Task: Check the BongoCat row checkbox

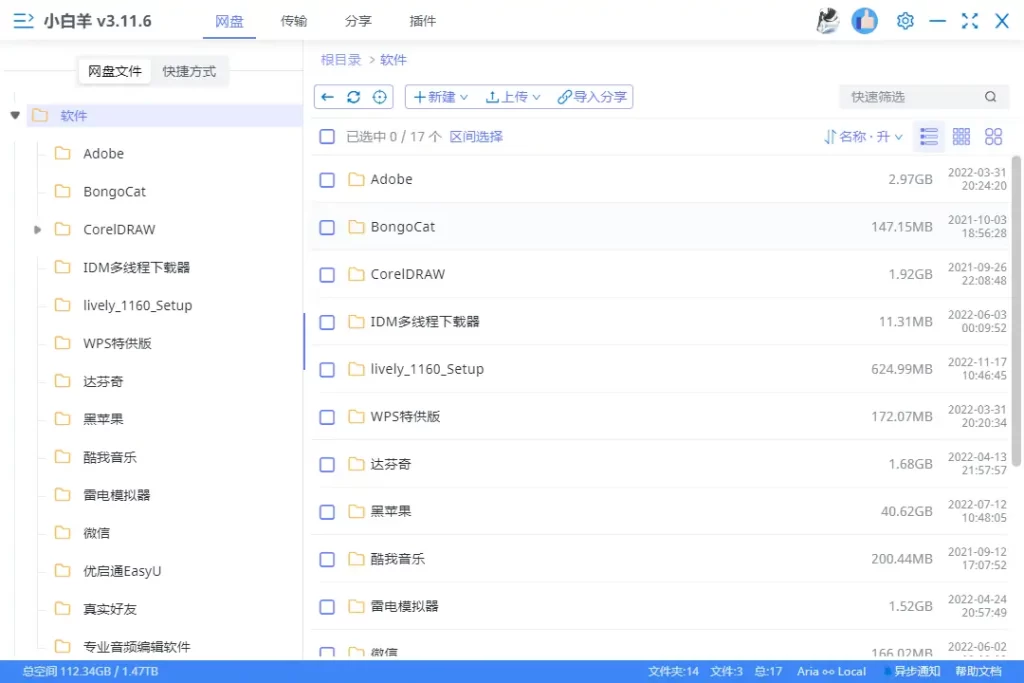Action: [x=327, y=227]
